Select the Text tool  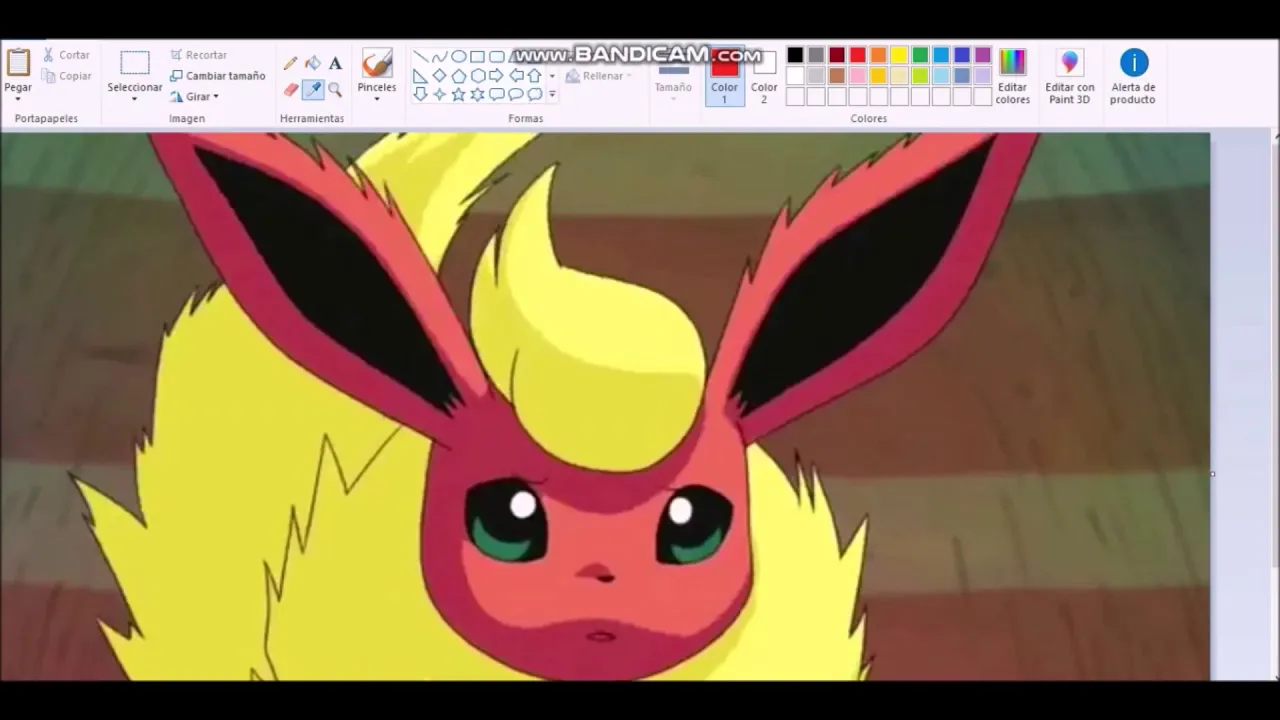335,63
